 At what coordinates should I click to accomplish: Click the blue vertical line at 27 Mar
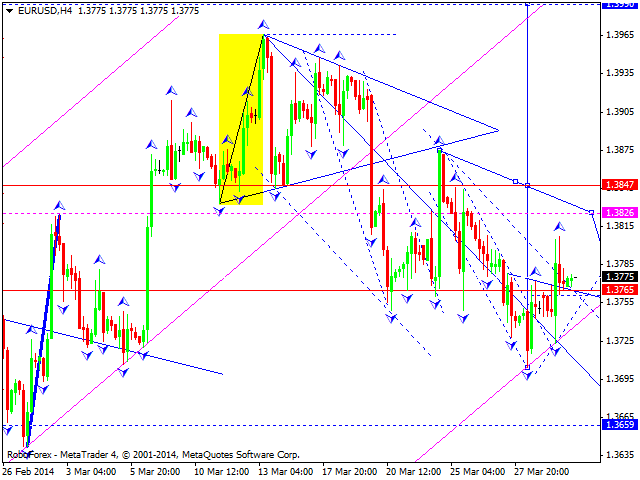[528, 122]
